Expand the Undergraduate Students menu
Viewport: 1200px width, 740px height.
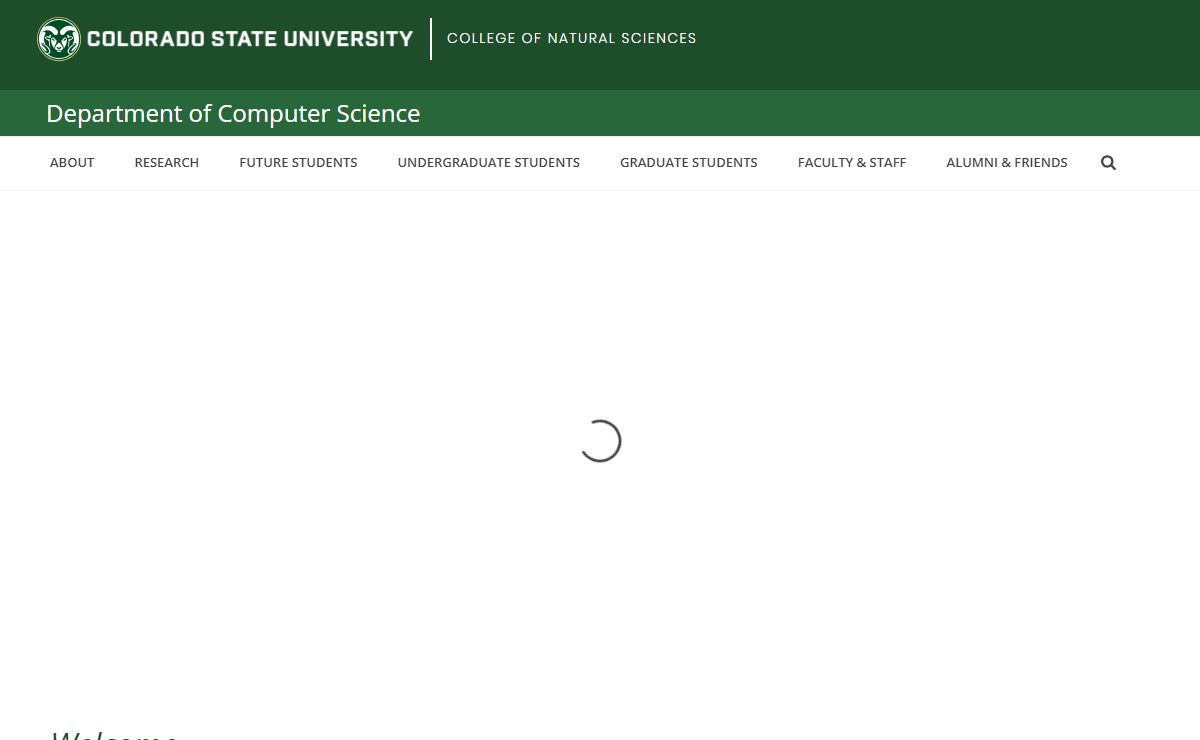[x=488, y=163]
